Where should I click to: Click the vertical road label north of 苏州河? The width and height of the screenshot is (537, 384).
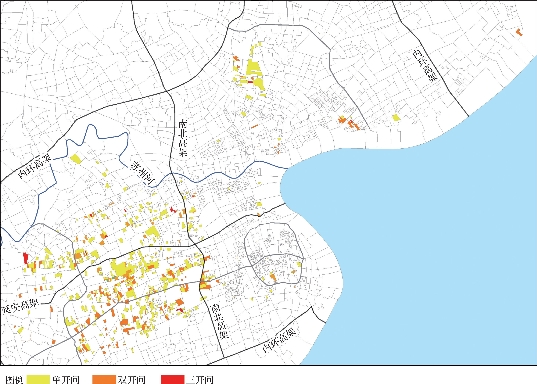pos(184,138)
